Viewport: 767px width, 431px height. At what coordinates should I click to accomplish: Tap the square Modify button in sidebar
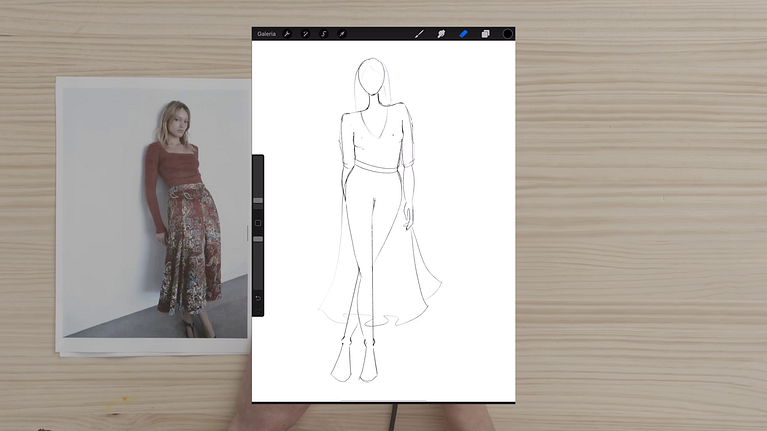click(258, 223)
